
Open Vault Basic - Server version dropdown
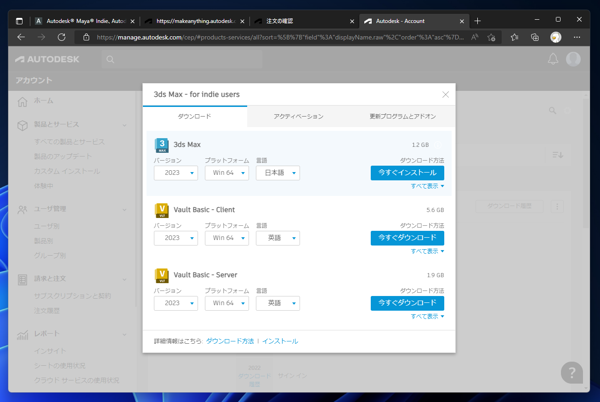(176, 303)
